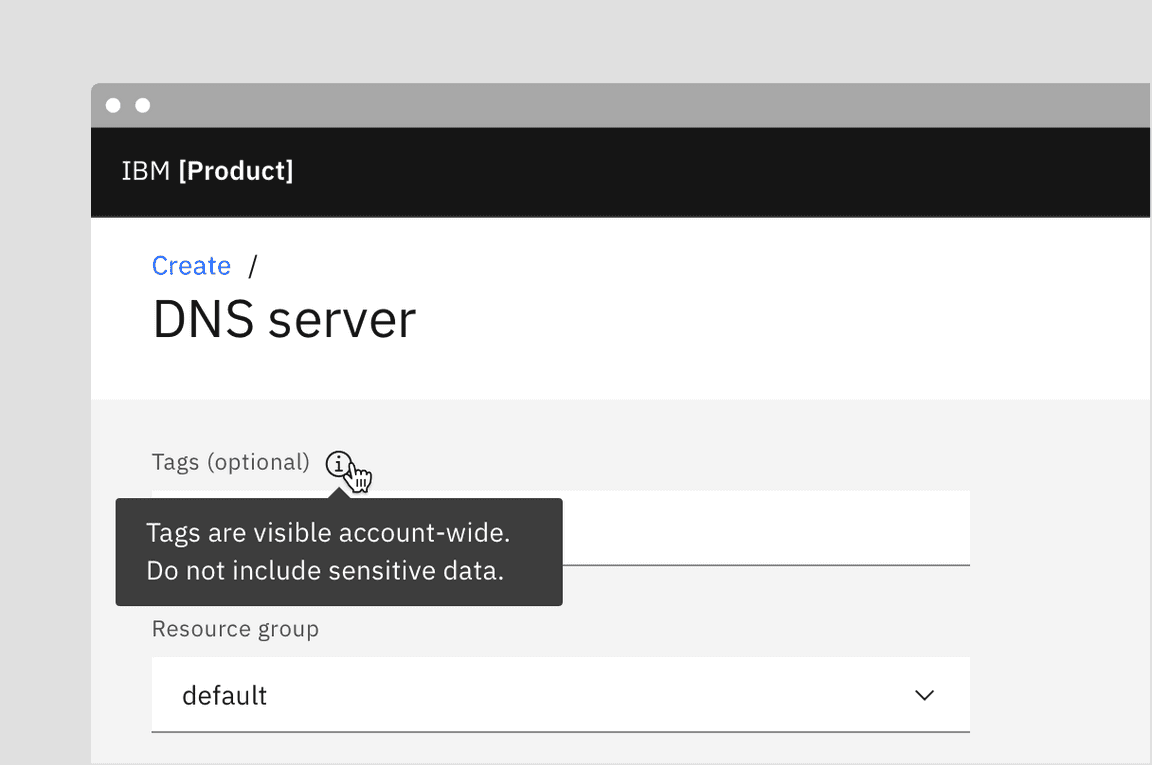Image resolution: width=1152 pixels, height=765 pixels.
Task: Click the breadcrumb slash separator after Create
Action: coord(253,265)
